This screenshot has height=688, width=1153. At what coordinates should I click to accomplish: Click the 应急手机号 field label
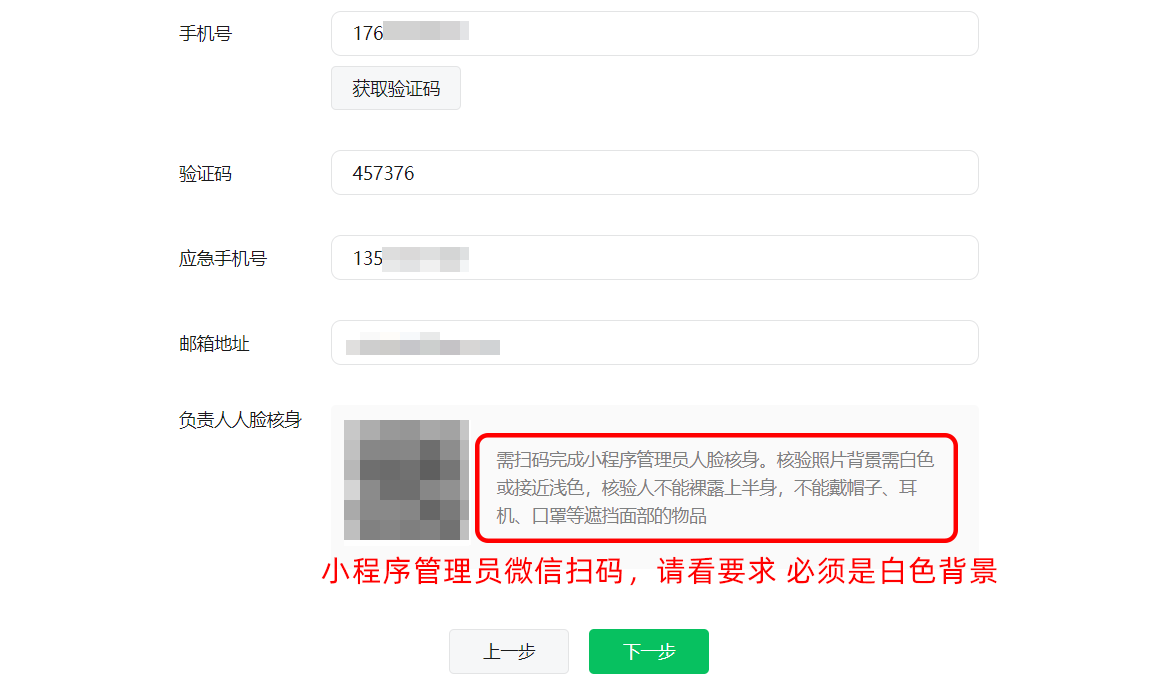223,259
